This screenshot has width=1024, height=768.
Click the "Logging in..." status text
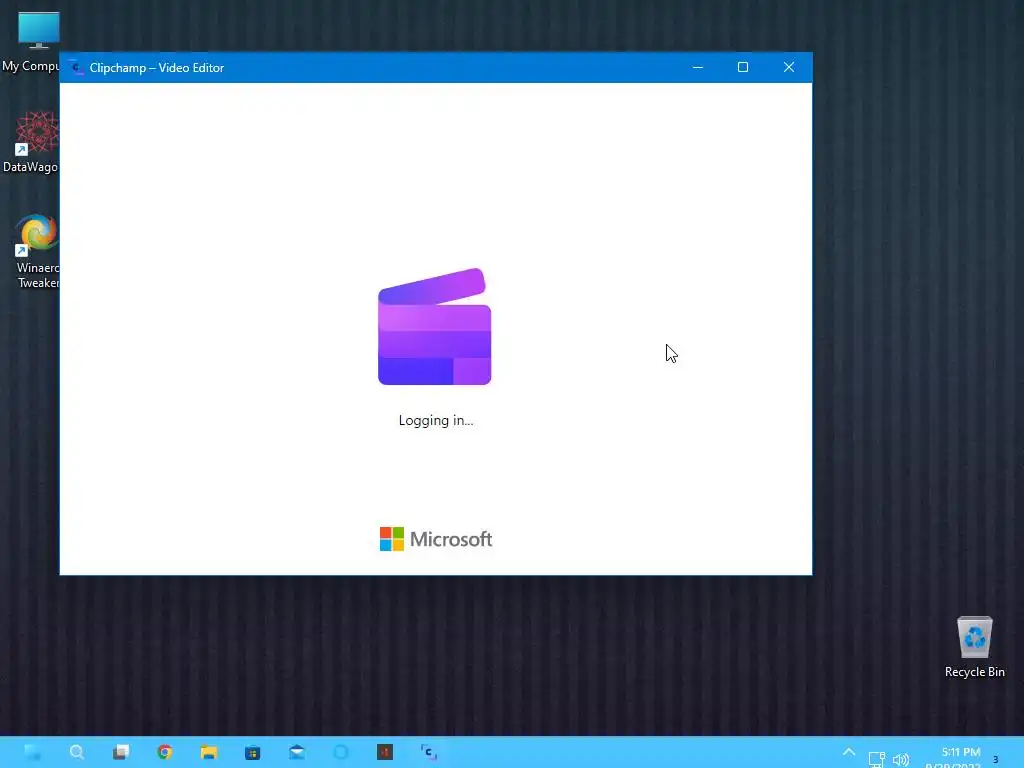coord(436,421)
